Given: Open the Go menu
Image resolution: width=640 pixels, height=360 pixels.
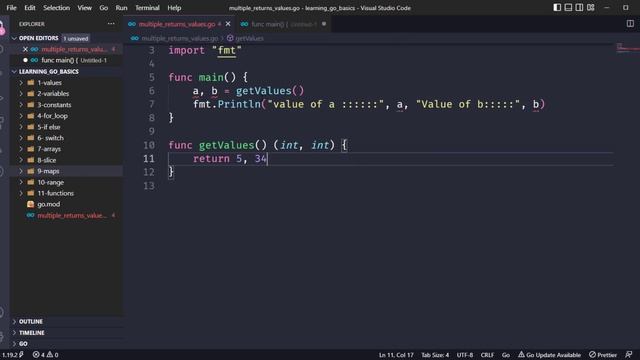Looking at the screenshot, I should tap(104, 8).
